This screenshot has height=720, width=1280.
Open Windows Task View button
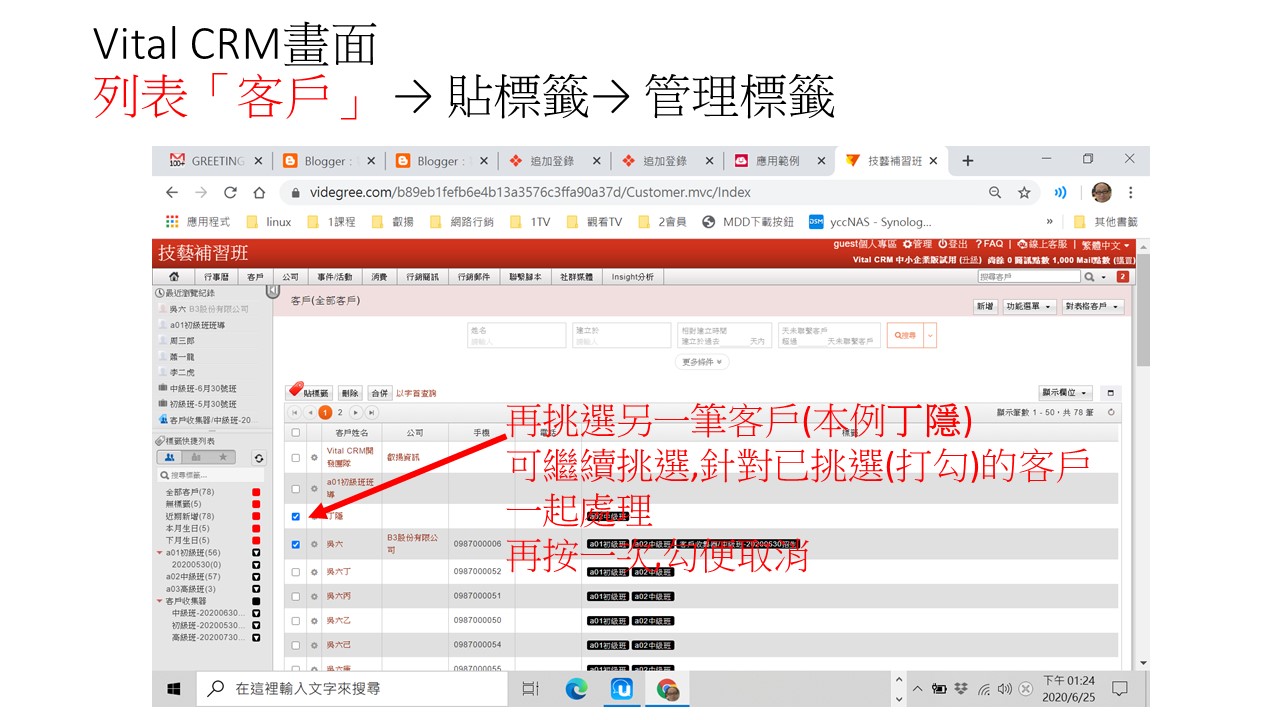point(530,689)
